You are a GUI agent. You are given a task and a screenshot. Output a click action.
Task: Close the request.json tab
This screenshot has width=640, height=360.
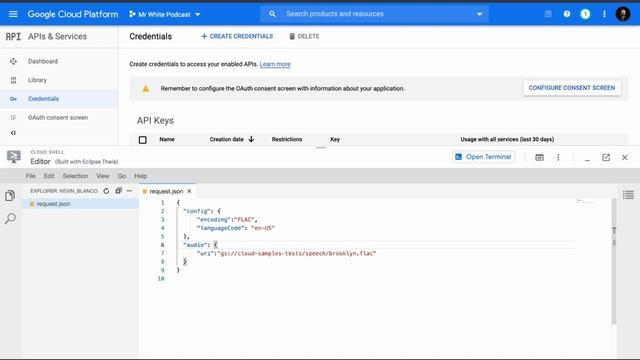pyautogui.click(x=189, y=191)
